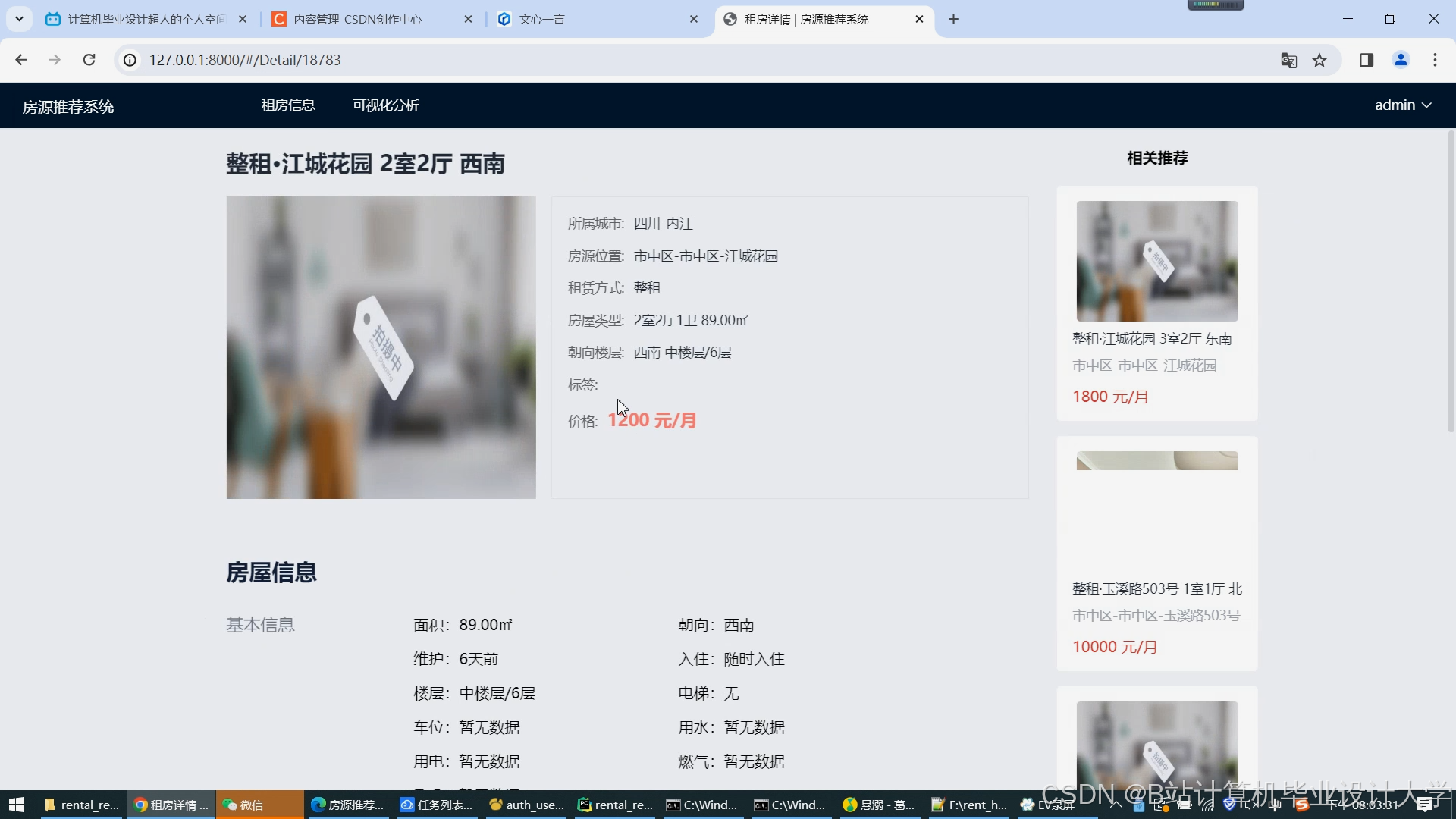Click the main blurred house photo

click(381, 347)
